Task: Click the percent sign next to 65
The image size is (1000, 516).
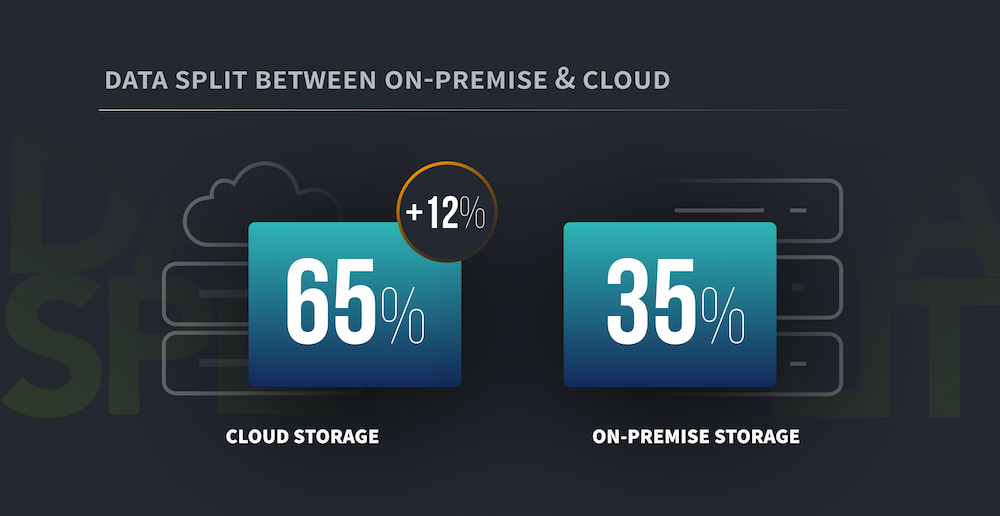Action: (x=403, y=316)
